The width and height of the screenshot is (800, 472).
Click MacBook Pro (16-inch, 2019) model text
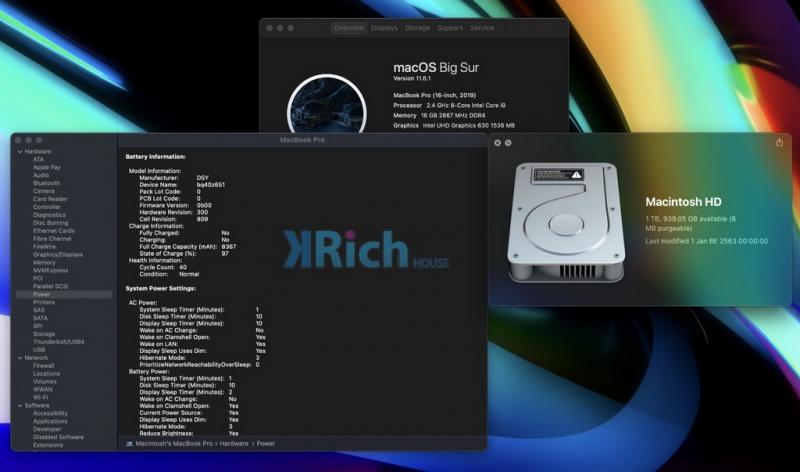pos(434,95)
